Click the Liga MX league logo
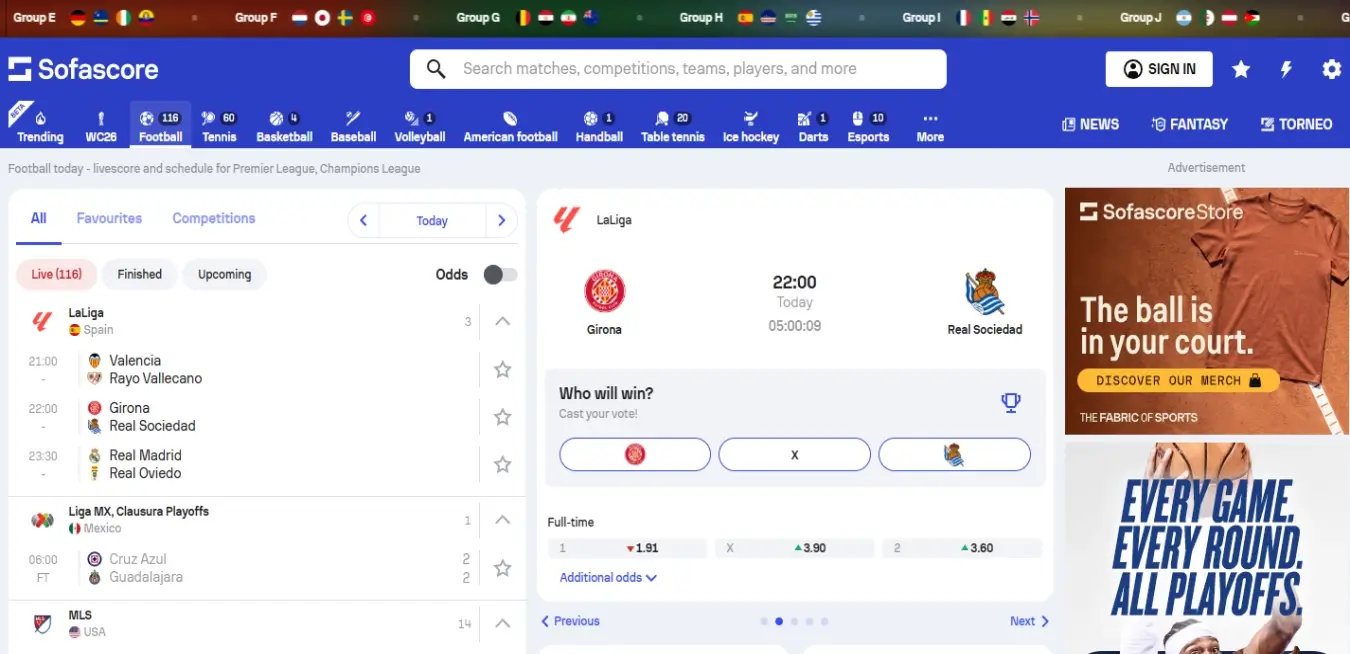 click(x=42, y=520)
